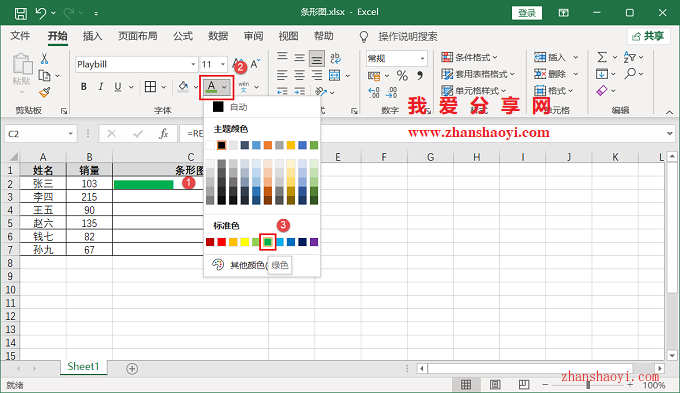
Task: Expand the font size dropdown
Action: (223, 64)
